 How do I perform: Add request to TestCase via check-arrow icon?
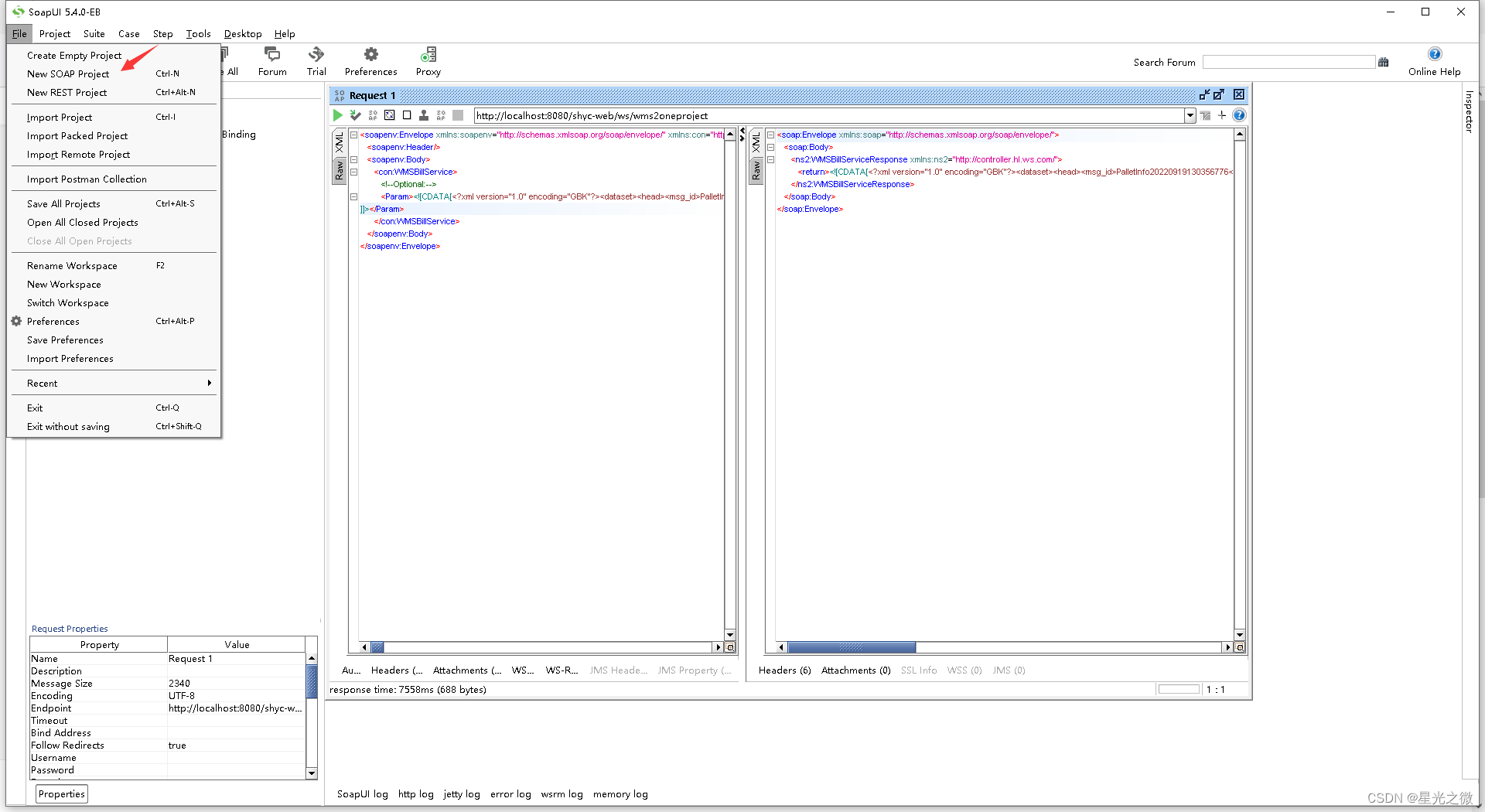click(355, 115)
